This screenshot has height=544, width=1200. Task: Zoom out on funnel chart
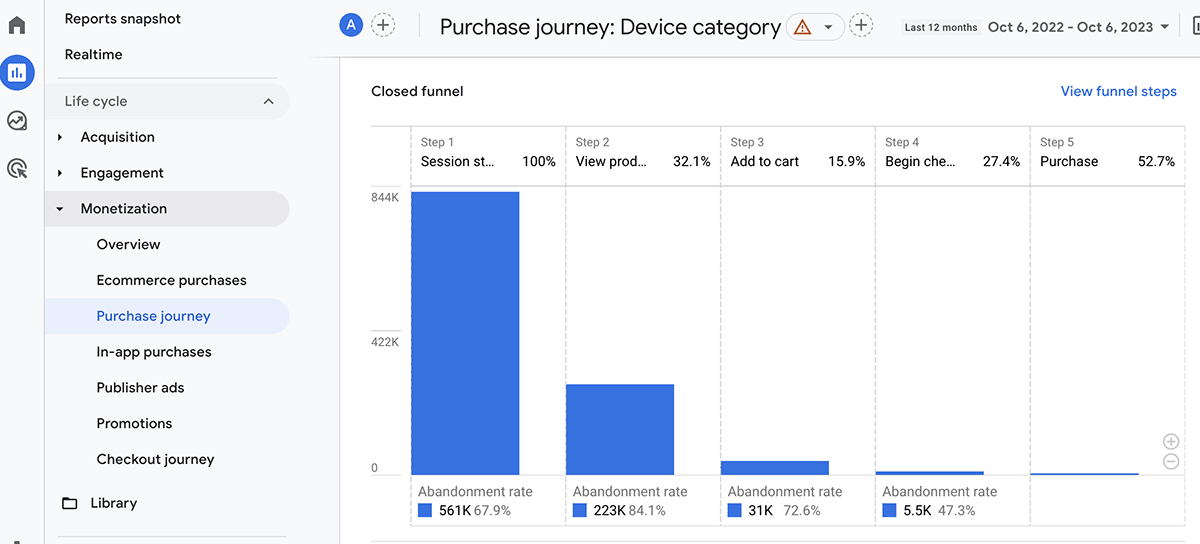coord(1171,461)
